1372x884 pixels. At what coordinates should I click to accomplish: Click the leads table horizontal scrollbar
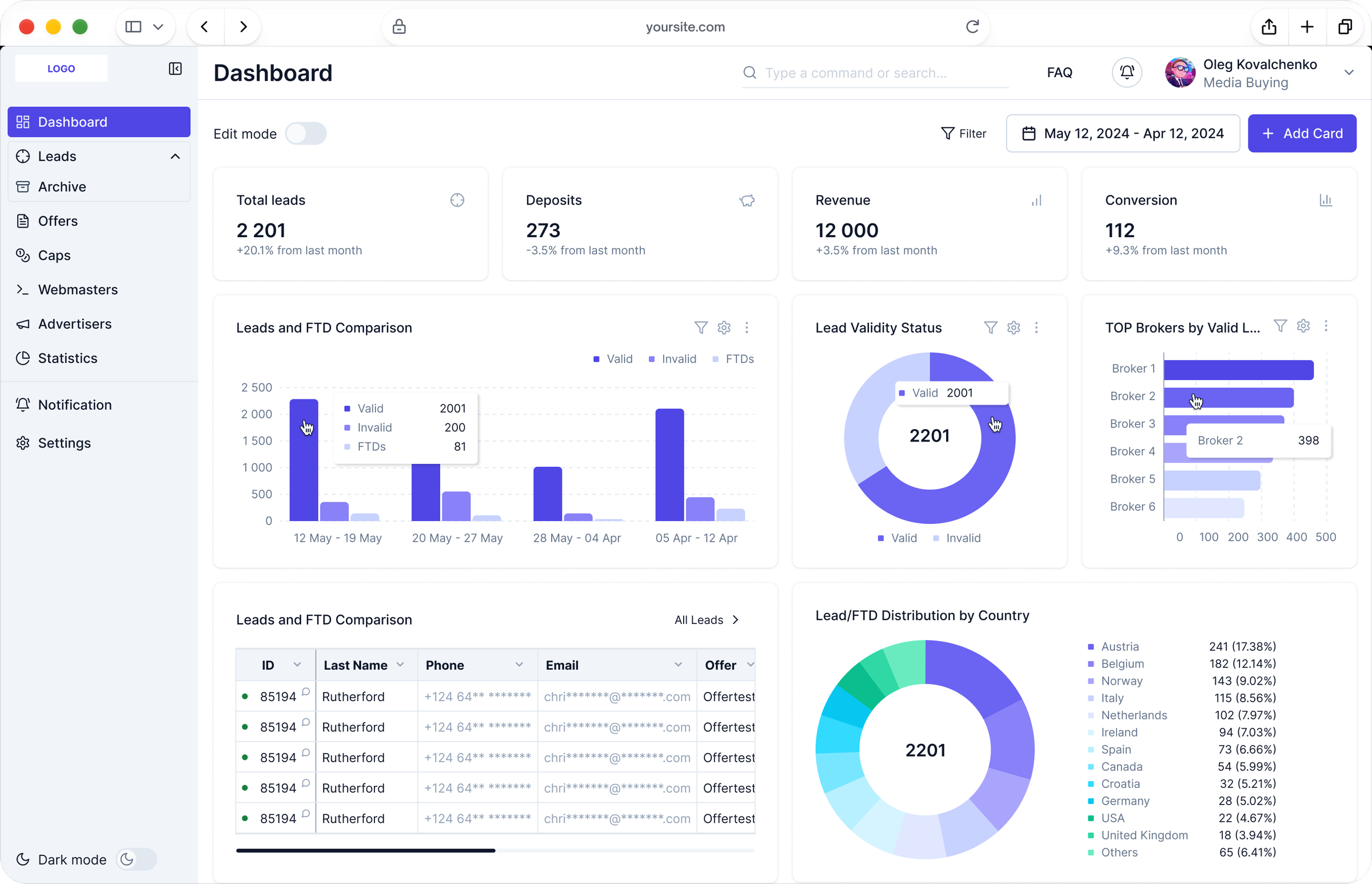[x=365, y=851]
